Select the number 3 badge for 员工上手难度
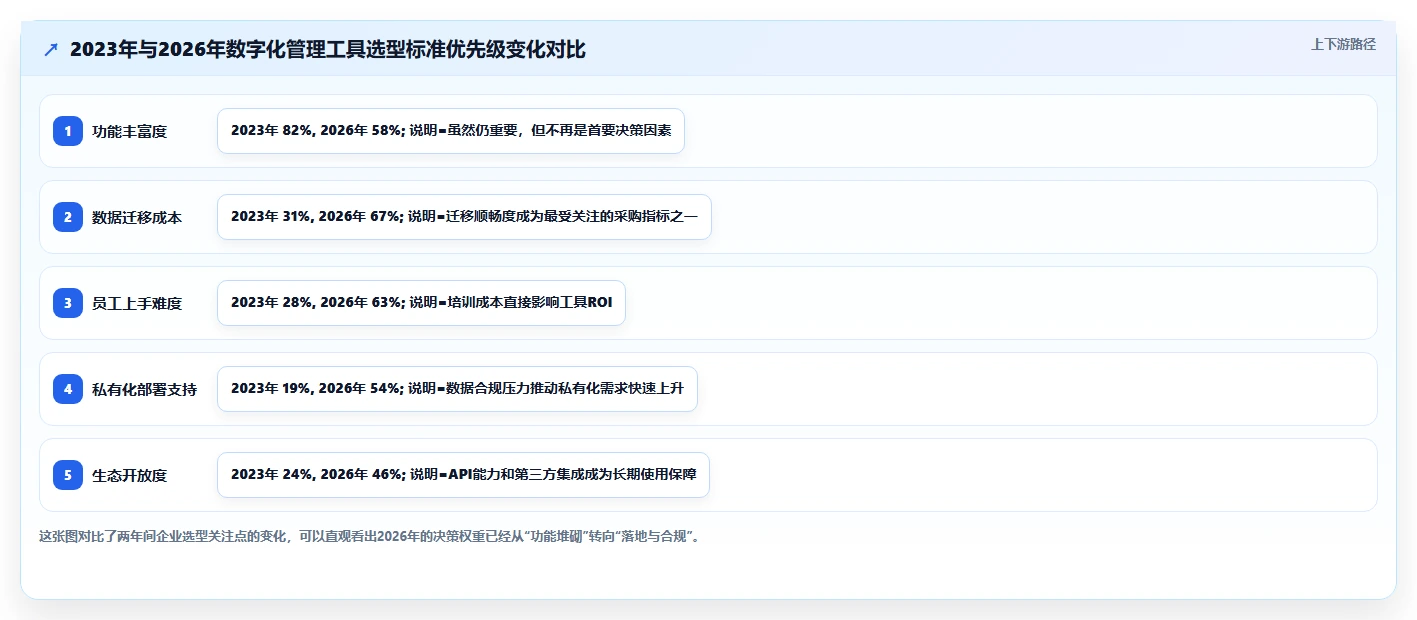Screen dimensions: 1417x620 (68, 303)
